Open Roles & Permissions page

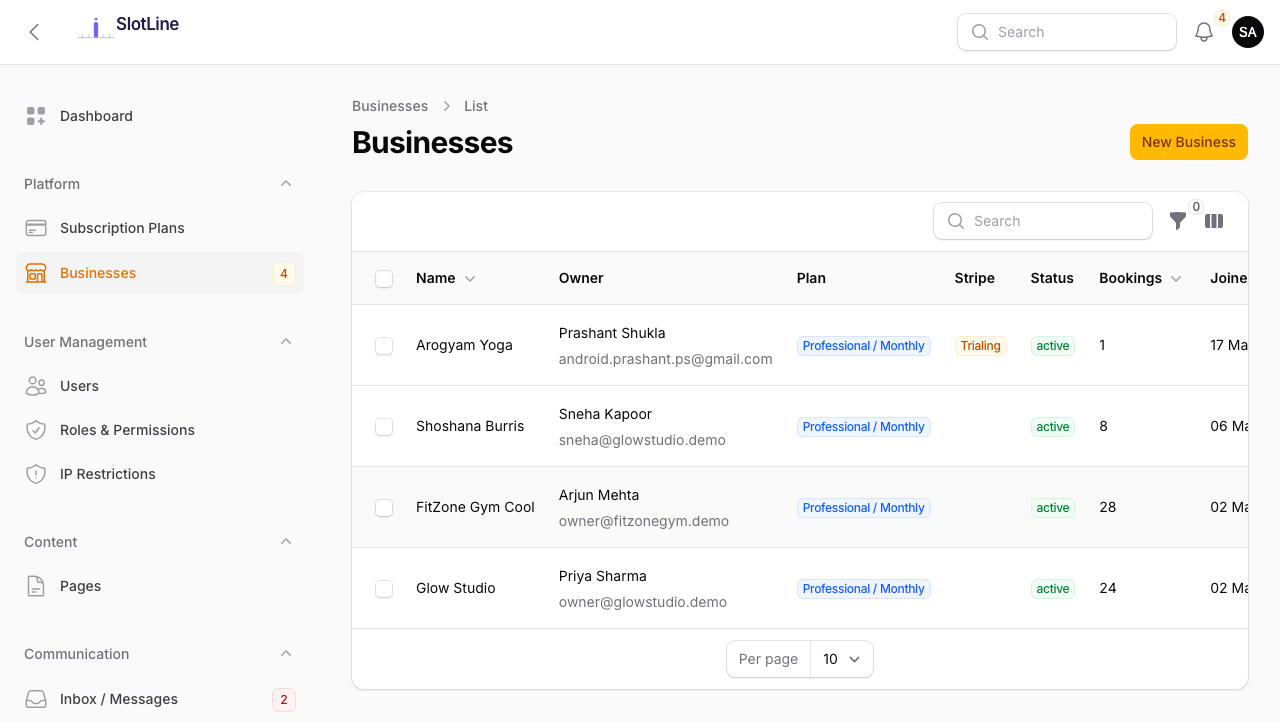(x=160, y=430)
